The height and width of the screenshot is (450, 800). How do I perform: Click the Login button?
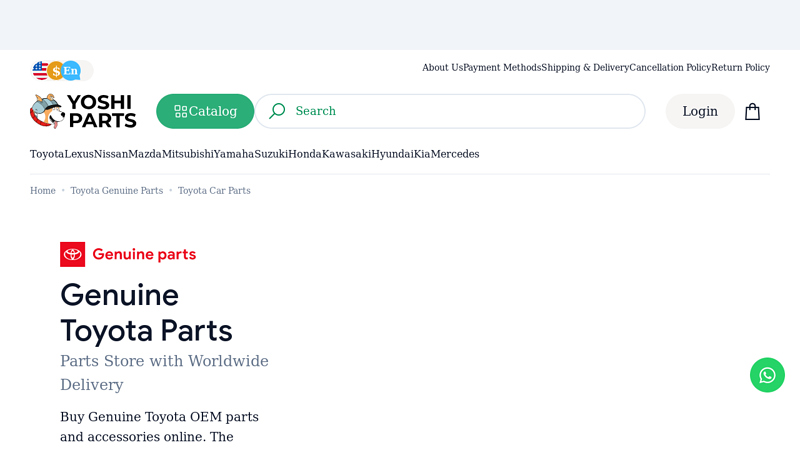700,111
